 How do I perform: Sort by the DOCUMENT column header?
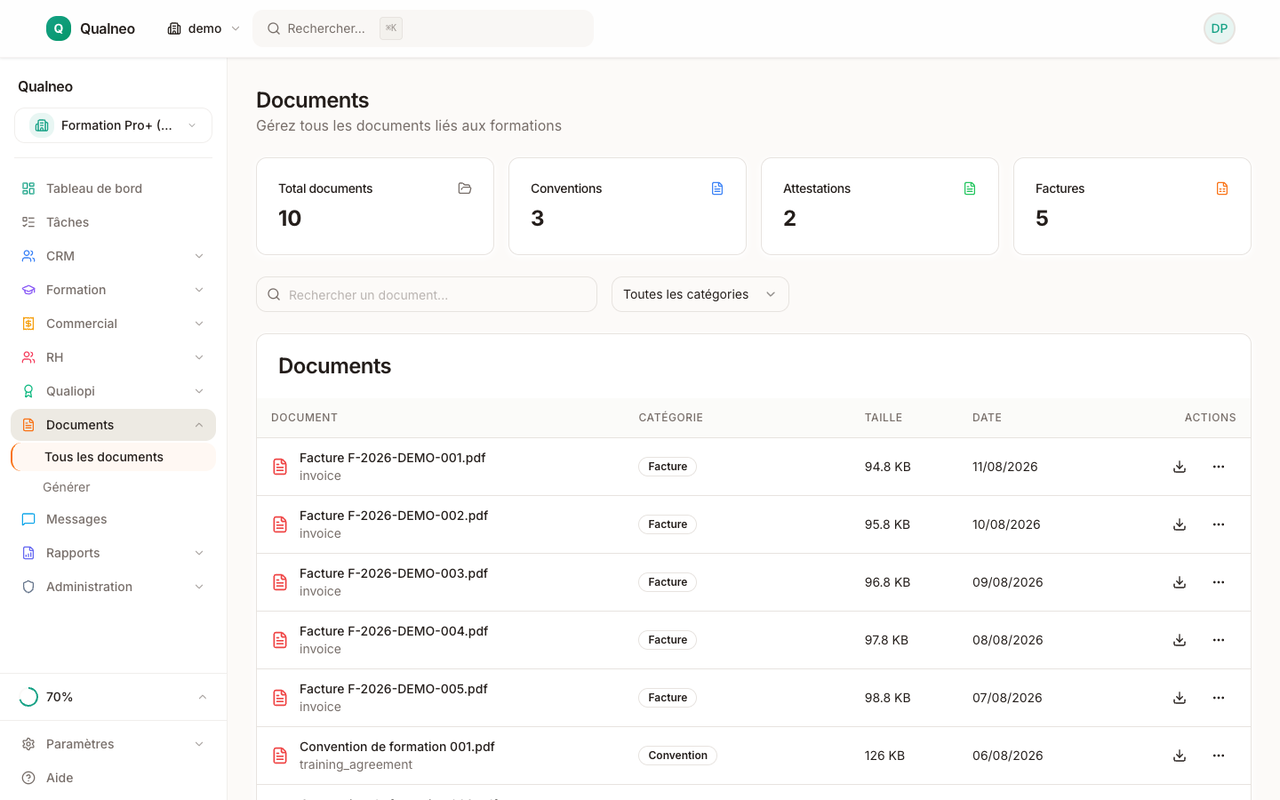tap(304, 418)
